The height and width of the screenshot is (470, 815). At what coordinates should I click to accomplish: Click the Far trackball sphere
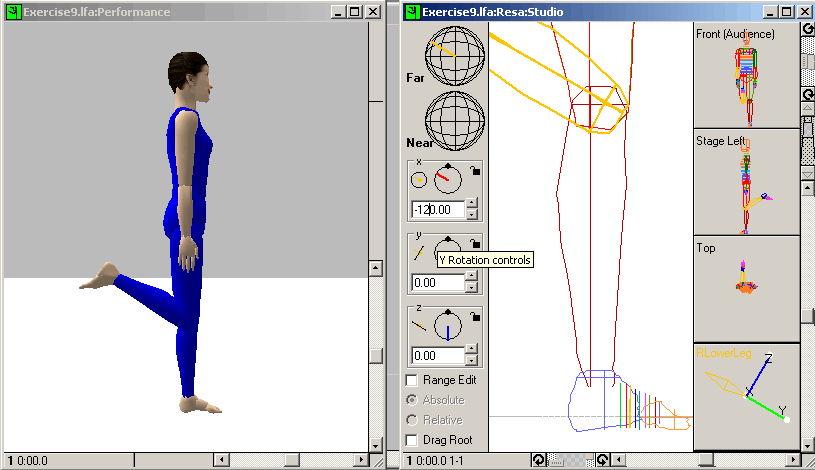click(455, 56)
